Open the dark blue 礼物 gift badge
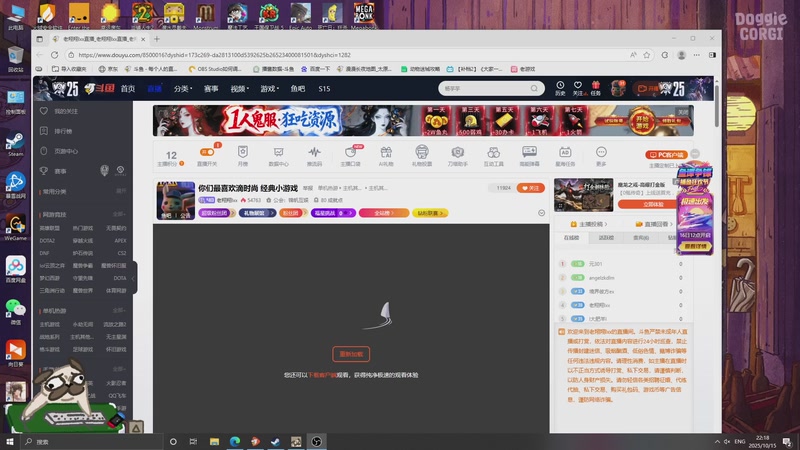This screenshot has height=450, width=800. 257,213
